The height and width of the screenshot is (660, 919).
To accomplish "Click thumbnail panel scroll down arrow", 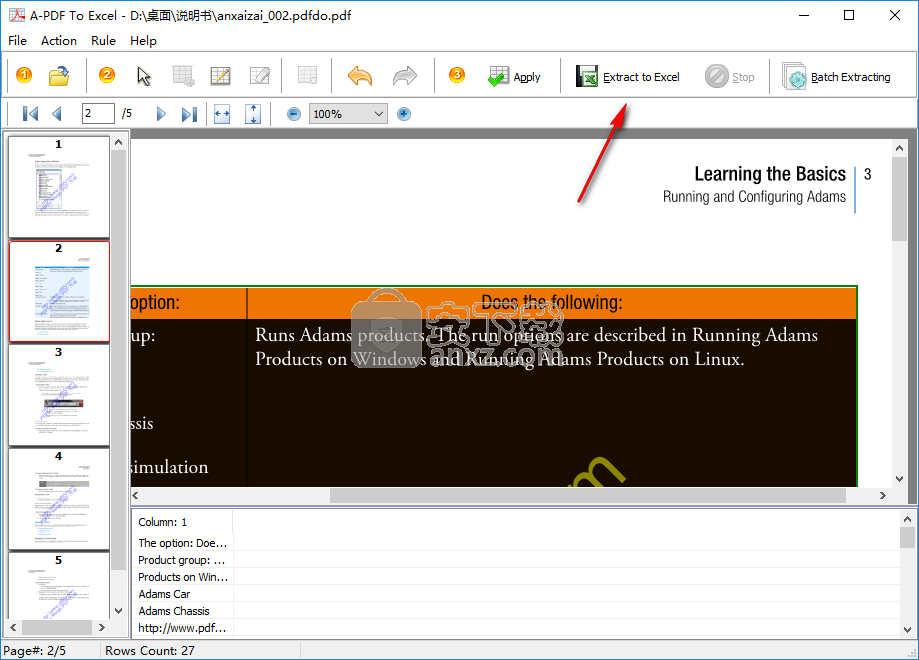I will point(118,611).
